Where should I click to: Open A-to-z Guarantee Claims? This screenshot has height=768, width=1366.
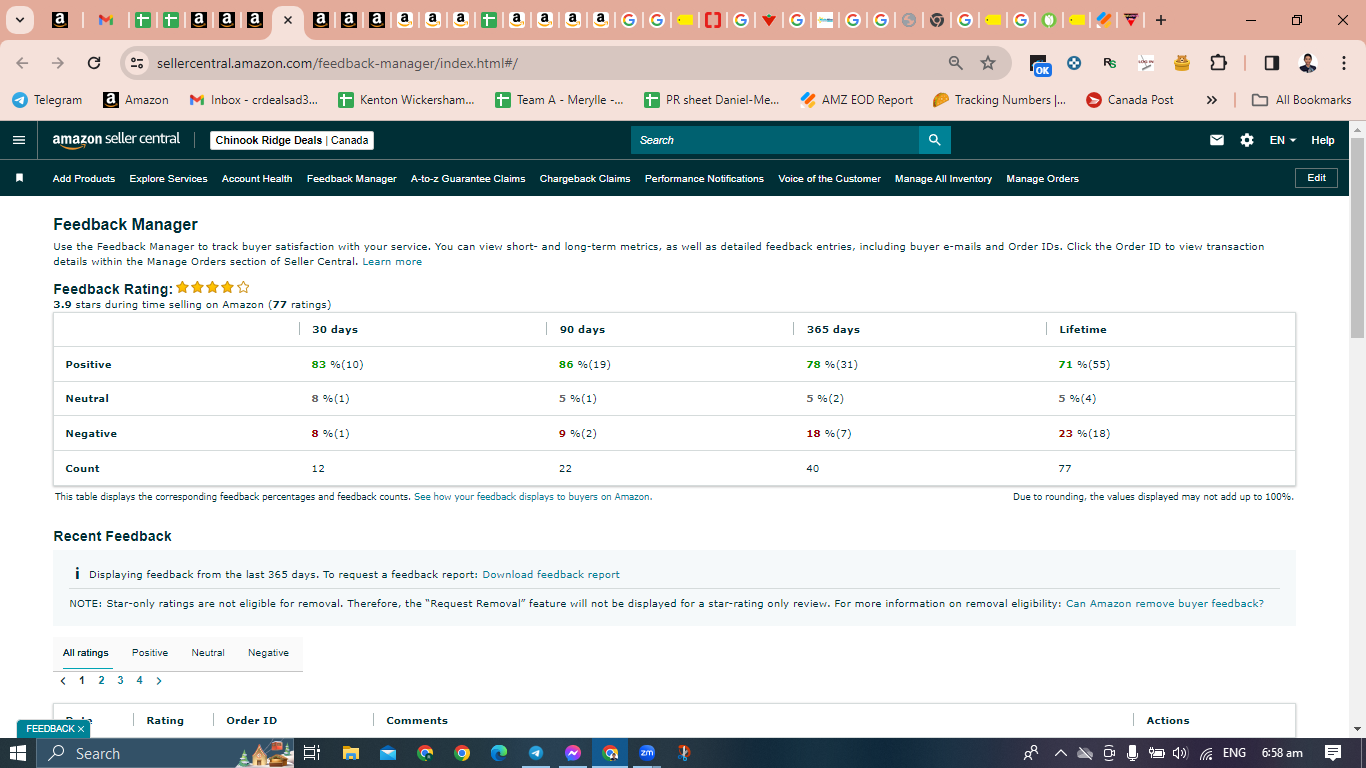468,179
